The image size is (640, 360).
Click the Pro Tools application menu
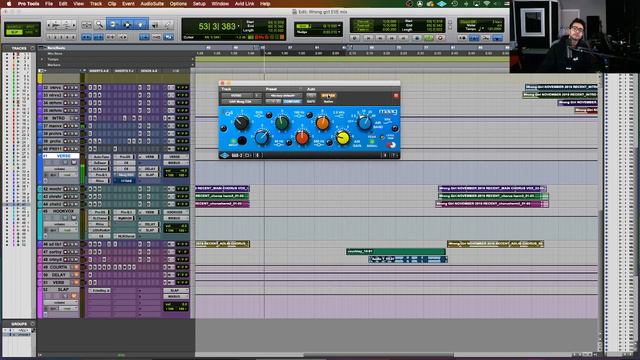pyautogui.click(x=28, y=4)
